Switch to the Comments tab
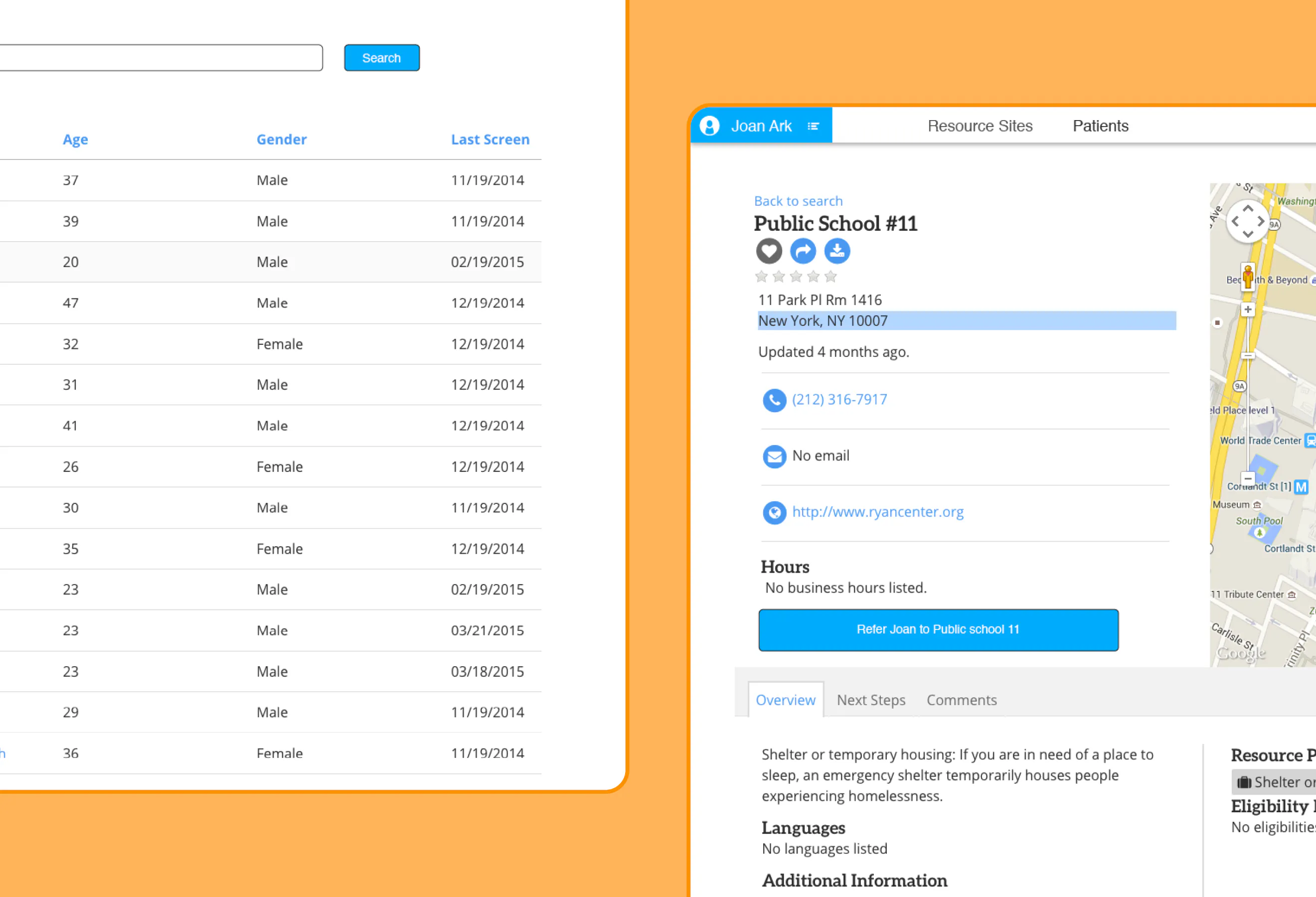 click(x=962, y=700)
